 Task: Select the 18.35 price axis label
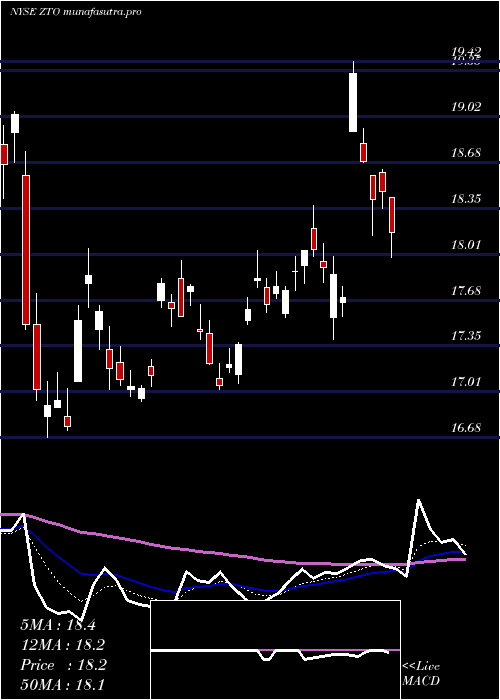(x=466, y=199)
